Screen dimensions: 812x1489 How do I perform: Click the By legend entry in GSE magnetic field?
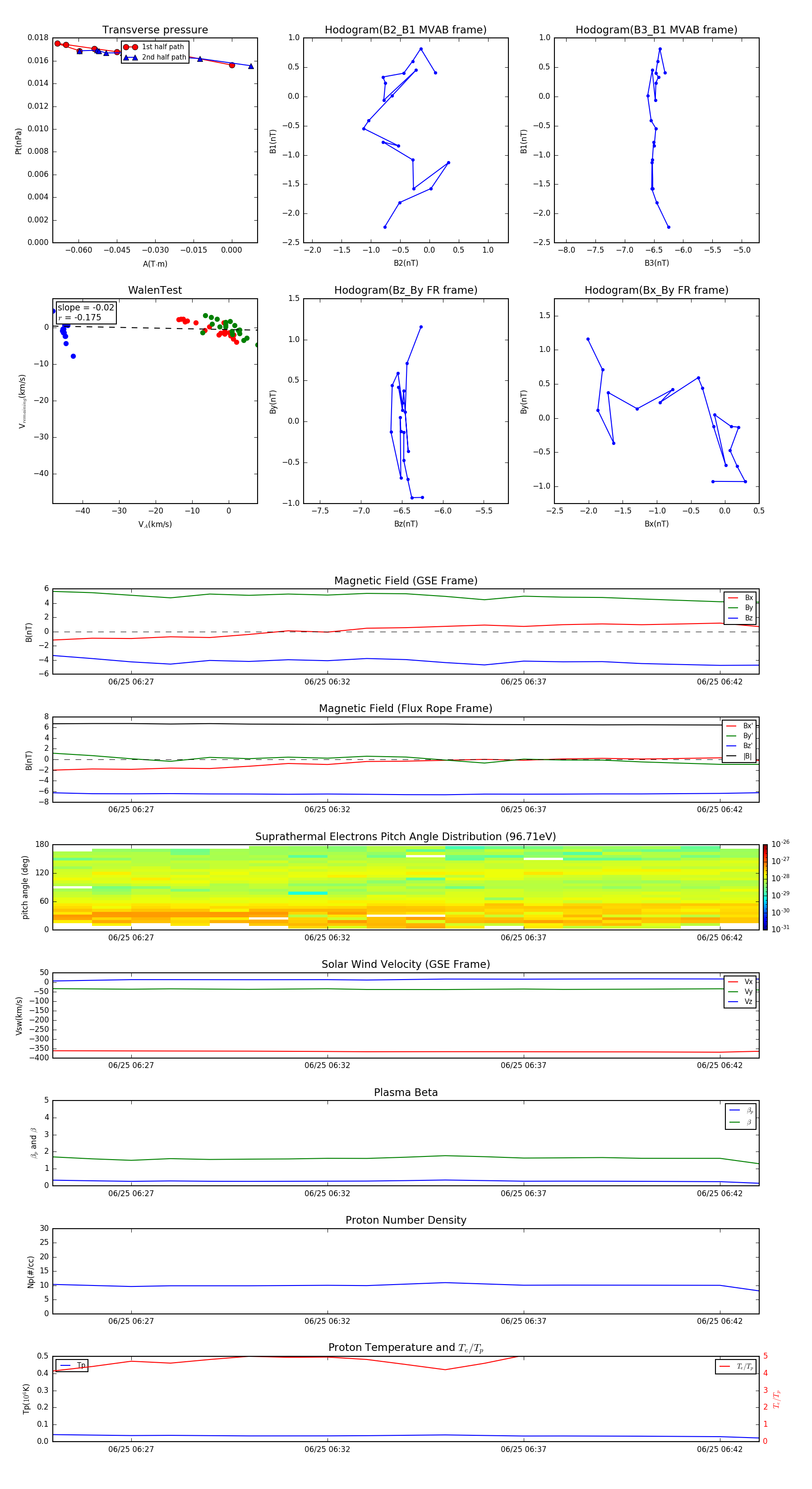pos(741,607)
